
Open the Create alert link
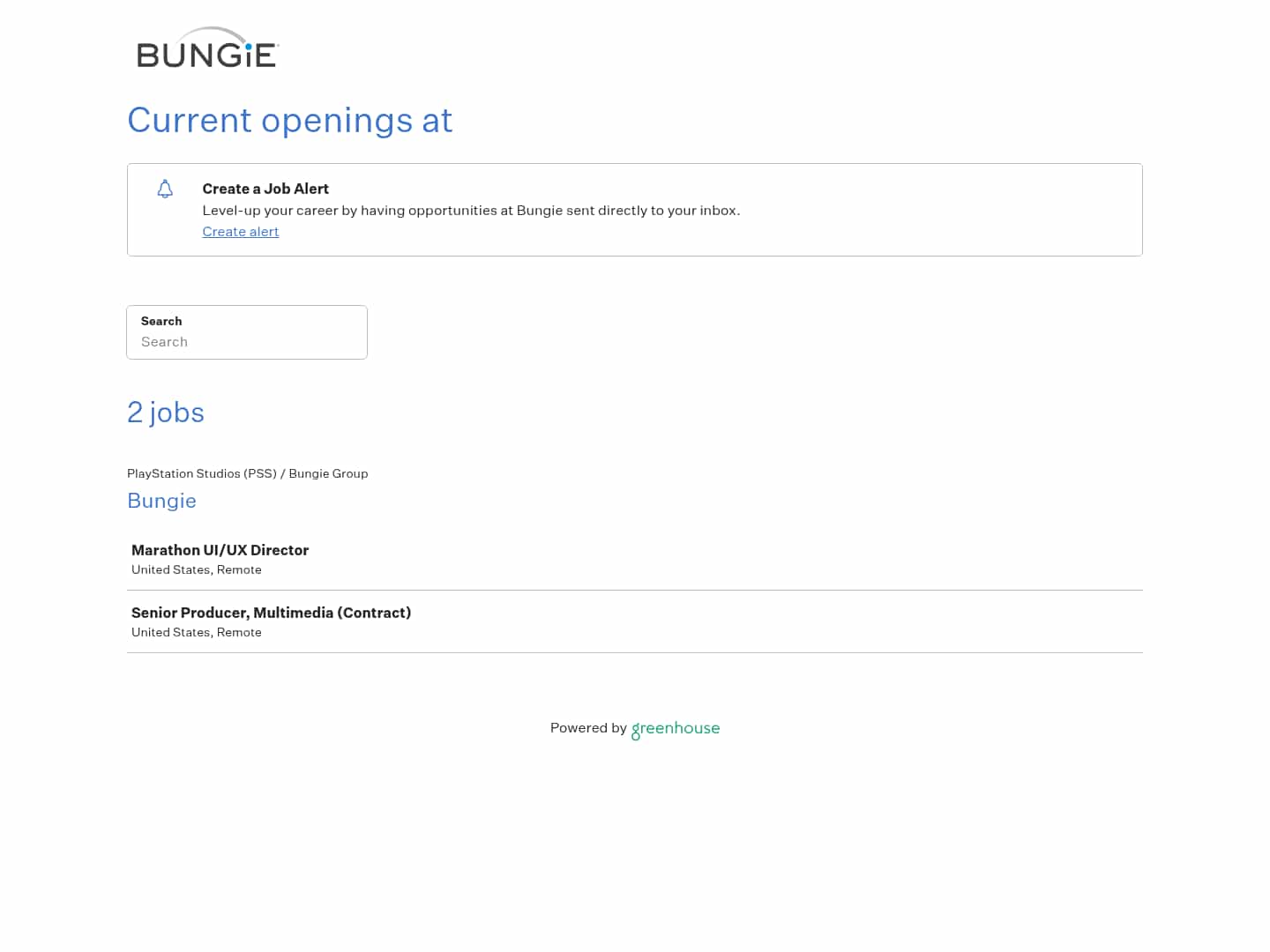click(x=240, y=232)
